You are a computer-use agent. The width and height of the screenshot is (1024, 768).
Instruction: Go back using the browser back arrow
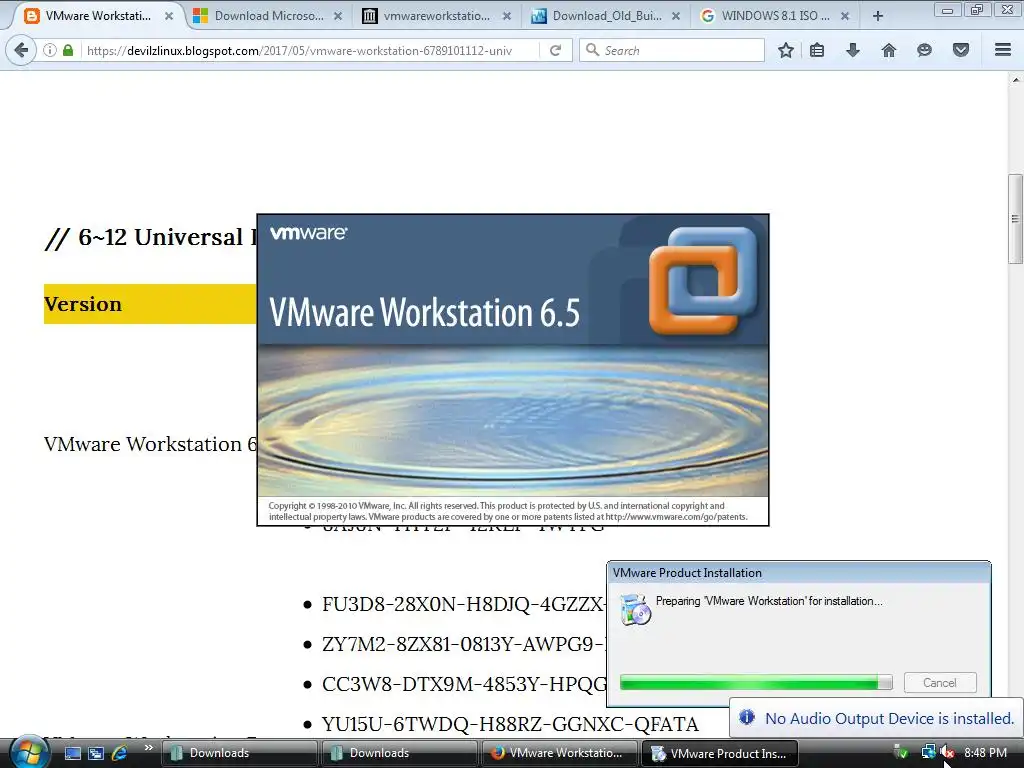21,50
